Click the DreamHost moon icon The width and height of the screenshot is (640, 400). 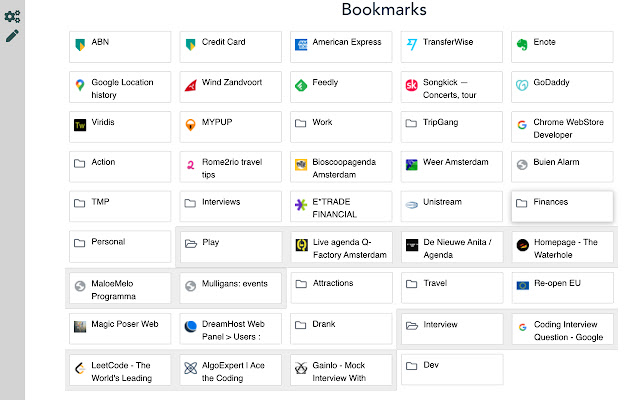pyautogui.click(x=190, y=326)
